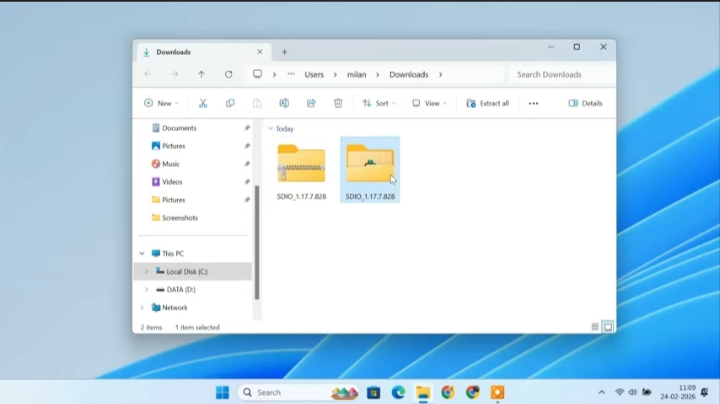Click the '1 item selected' status text
Viewport: 720px width, 404px height.
(197, 327)
